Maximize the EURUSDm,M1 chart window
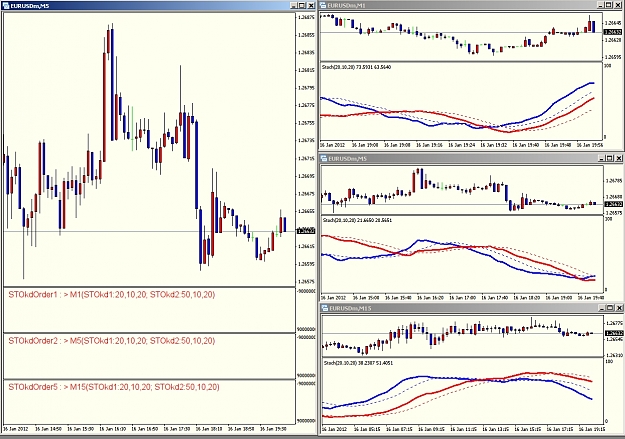 pos(609,5)
